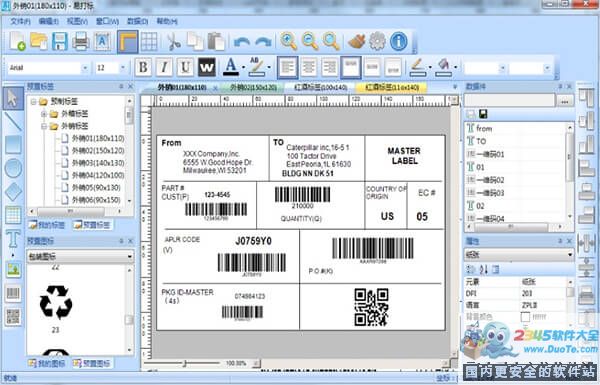600x385 pixels.
Task: Click the Zoom In magnifier icon
Action: pos(288,41)
